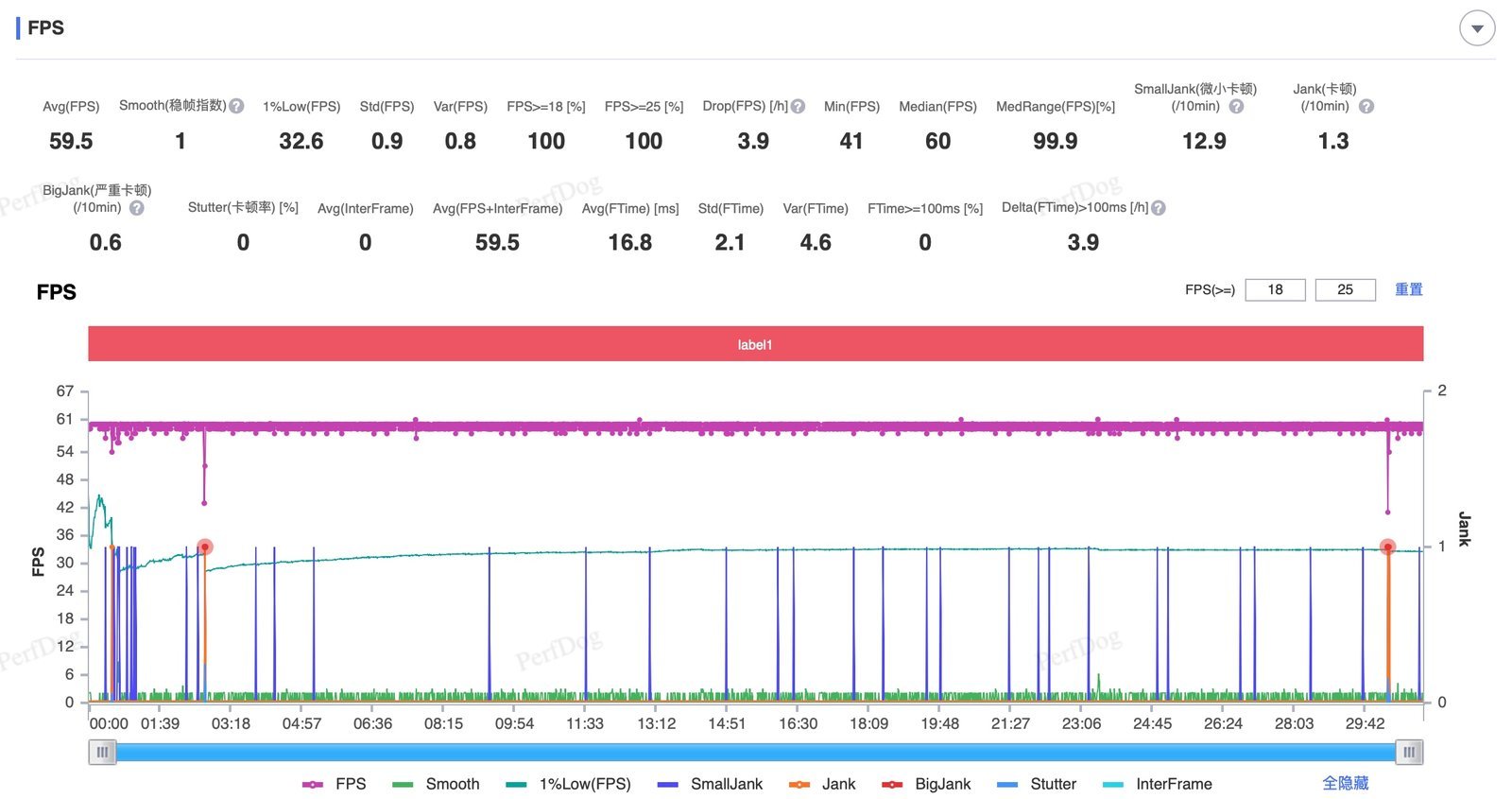Image resolution: width=1512 pixels, height=799 pixels.
Task: Collapse the FPS panel with arrow button
Action: (1477, 28)
